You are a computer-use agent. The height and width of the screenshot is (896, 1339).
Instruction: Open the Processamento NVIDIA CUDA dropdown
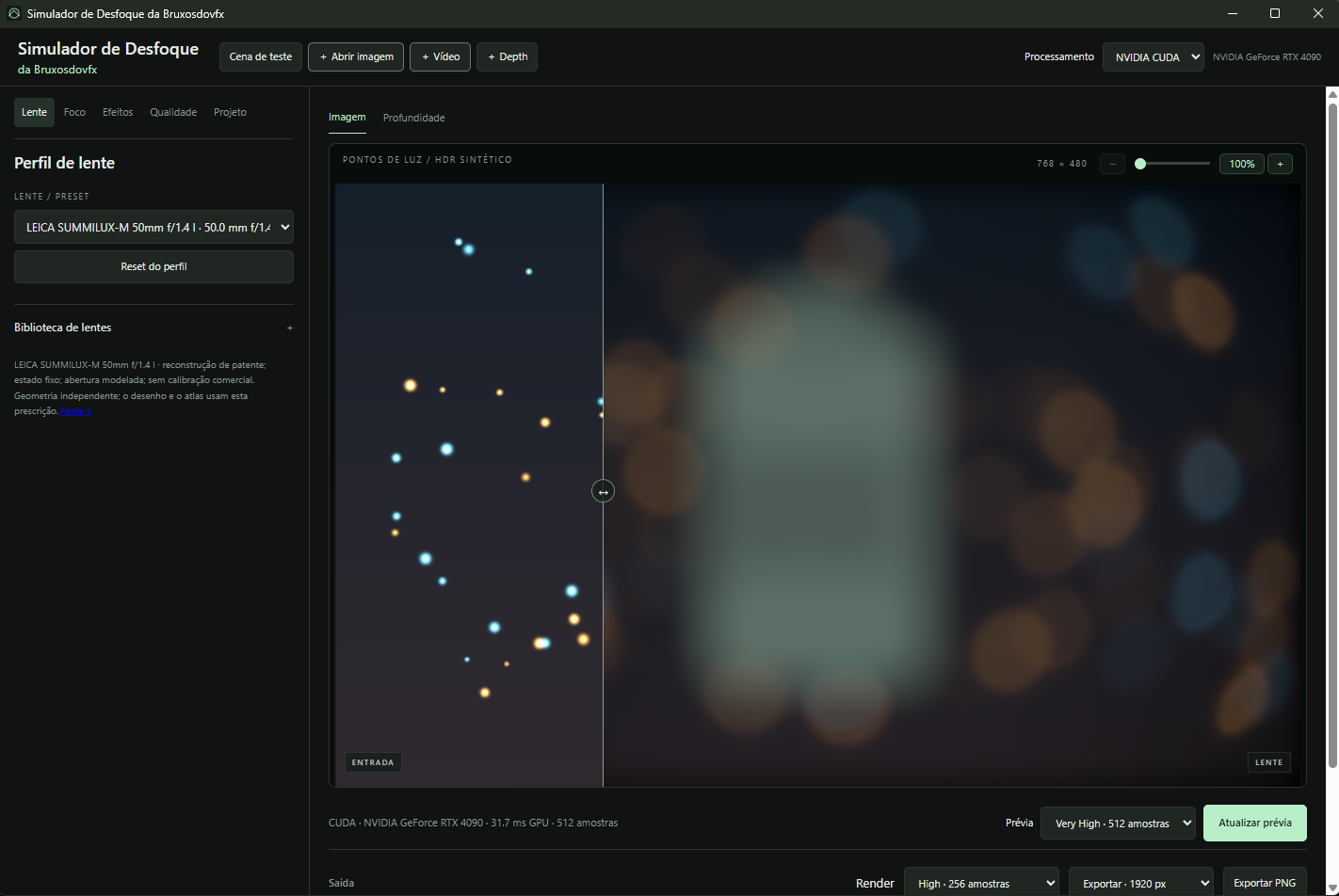1153,56
